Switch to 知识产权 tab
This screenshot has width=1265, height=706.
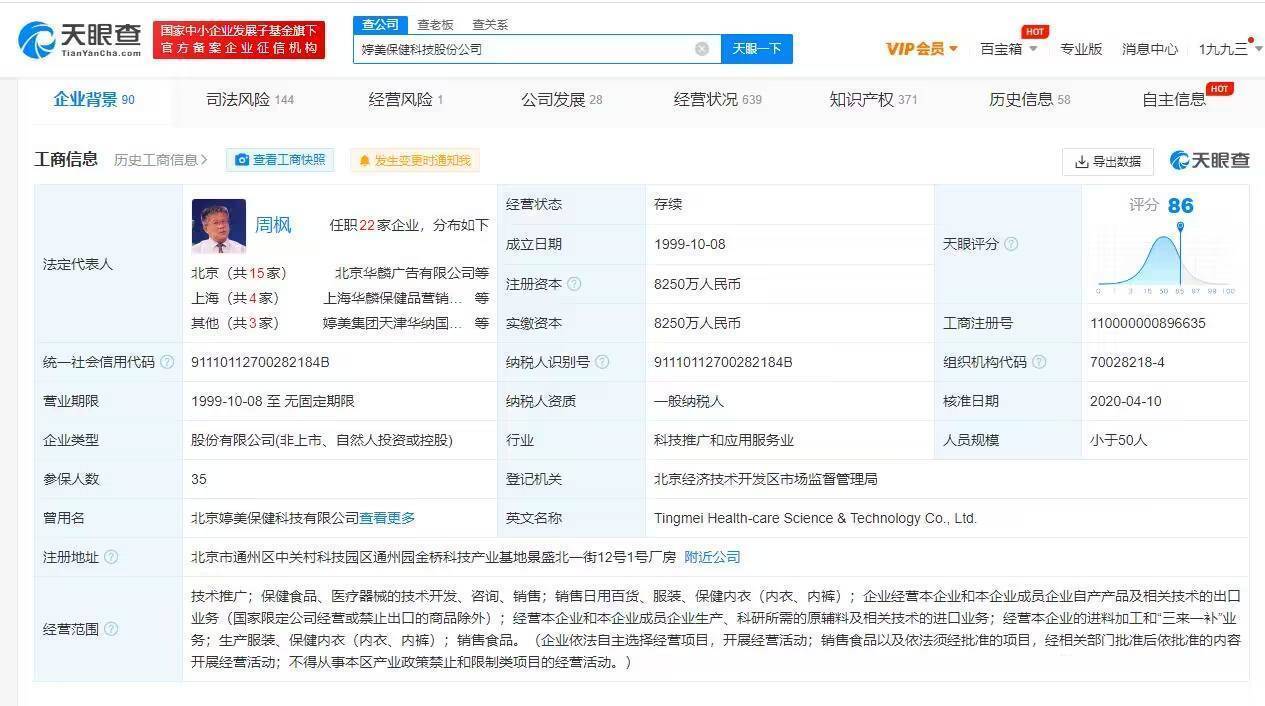point(873,99)
